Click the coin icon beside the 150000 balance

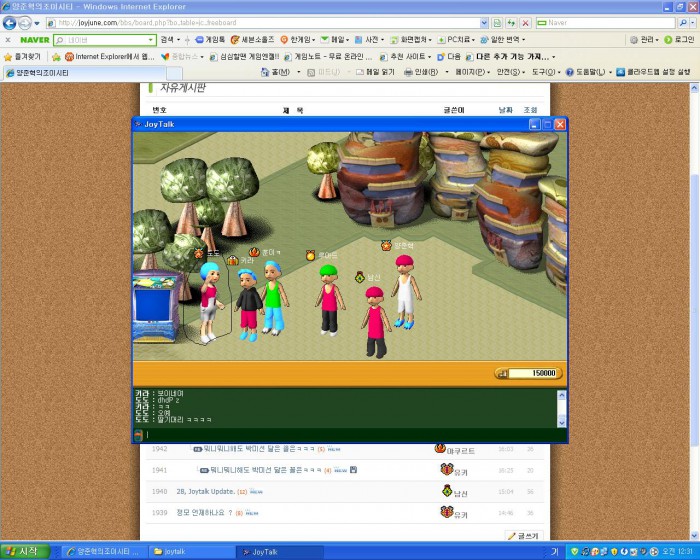pyautogui.click(x=501, y=373)
